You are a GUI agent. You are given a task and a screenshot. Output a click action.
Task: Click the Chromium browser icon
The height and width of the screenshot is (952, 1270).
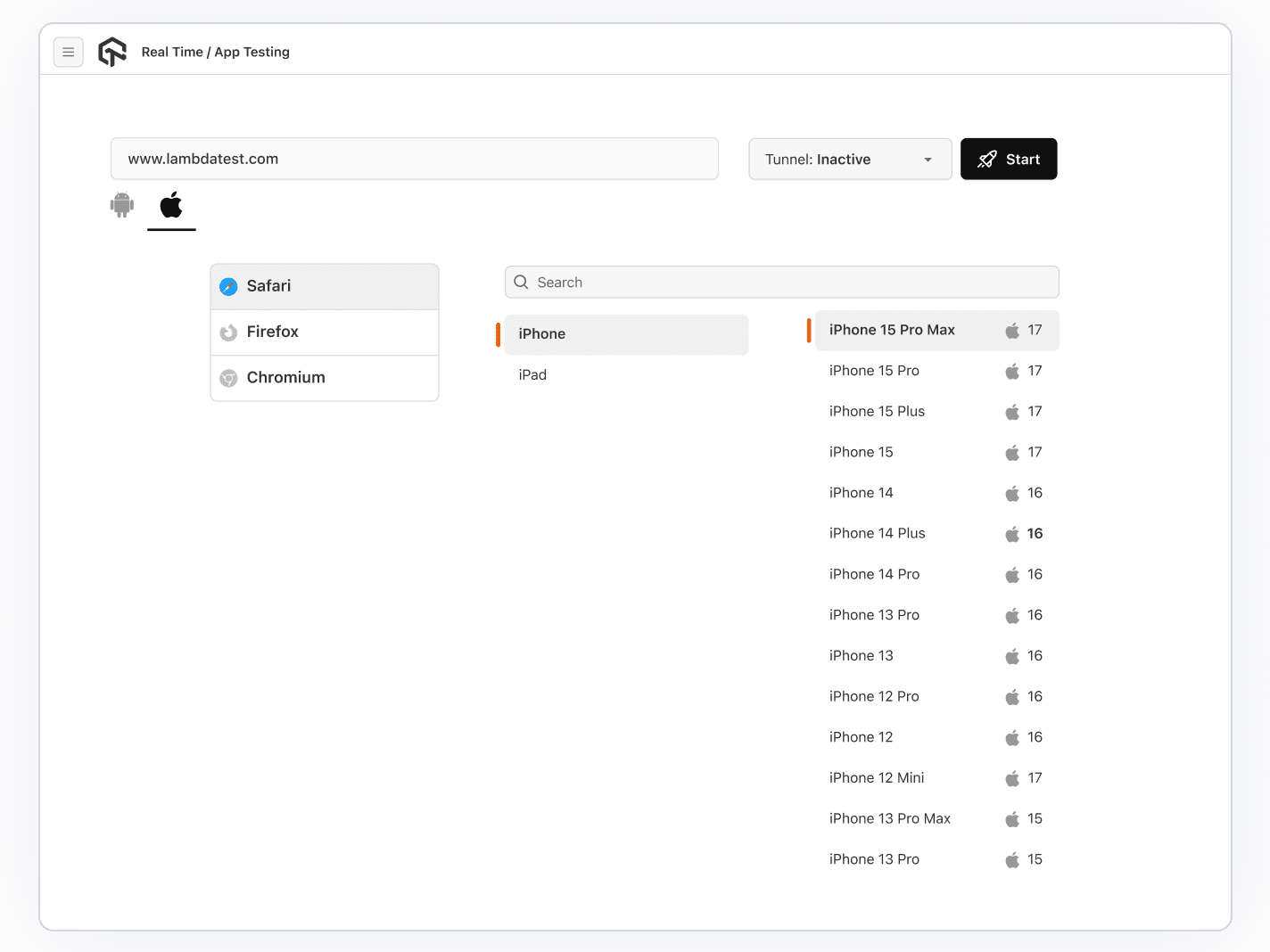[x=228, y=378]
